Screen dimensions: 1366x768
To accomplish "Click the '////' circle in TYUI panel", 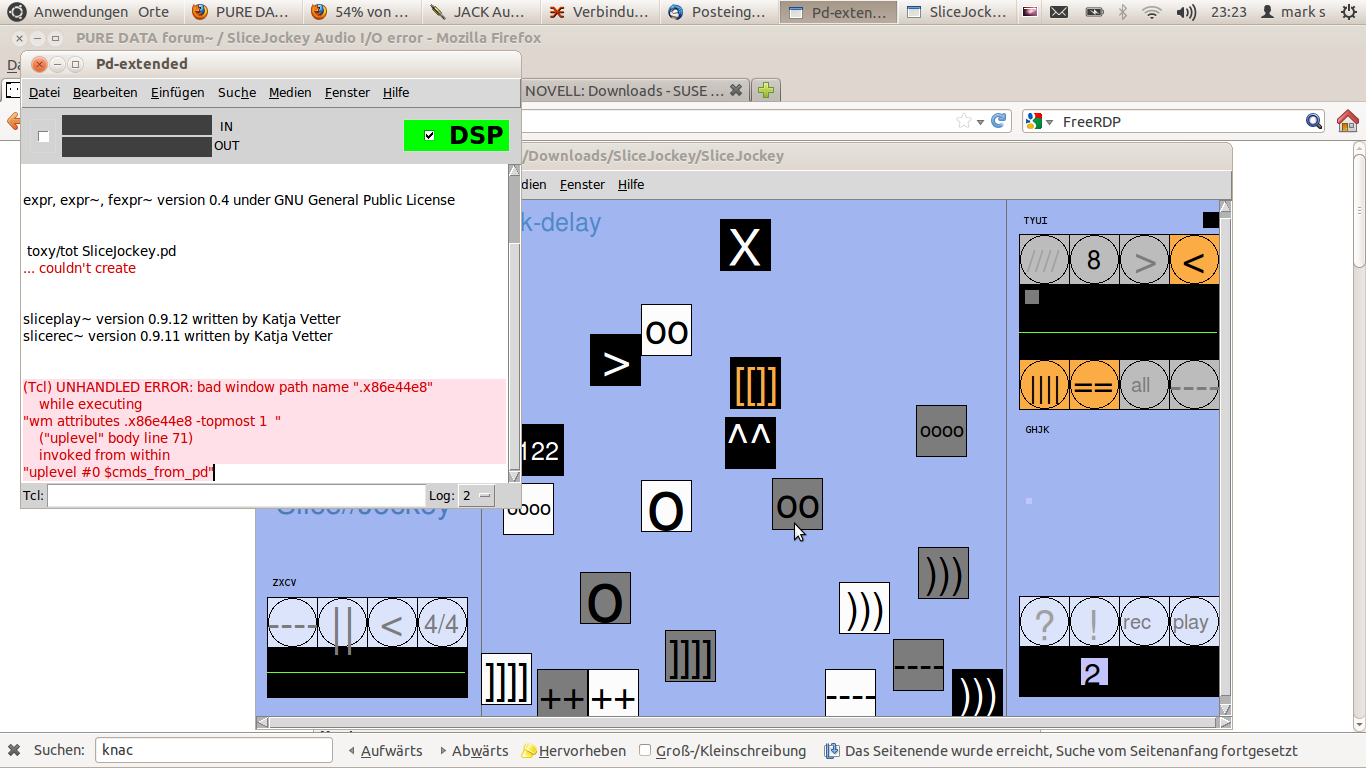I will [x=1044, y=260].
